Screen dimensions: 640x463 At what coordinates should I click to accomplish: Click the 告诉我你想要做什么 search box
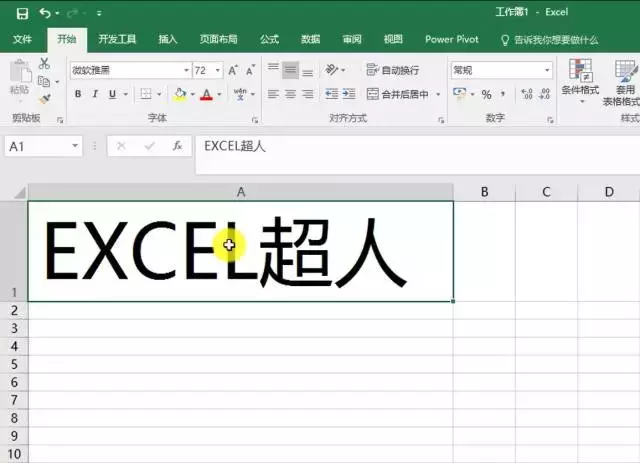[549, 40]
